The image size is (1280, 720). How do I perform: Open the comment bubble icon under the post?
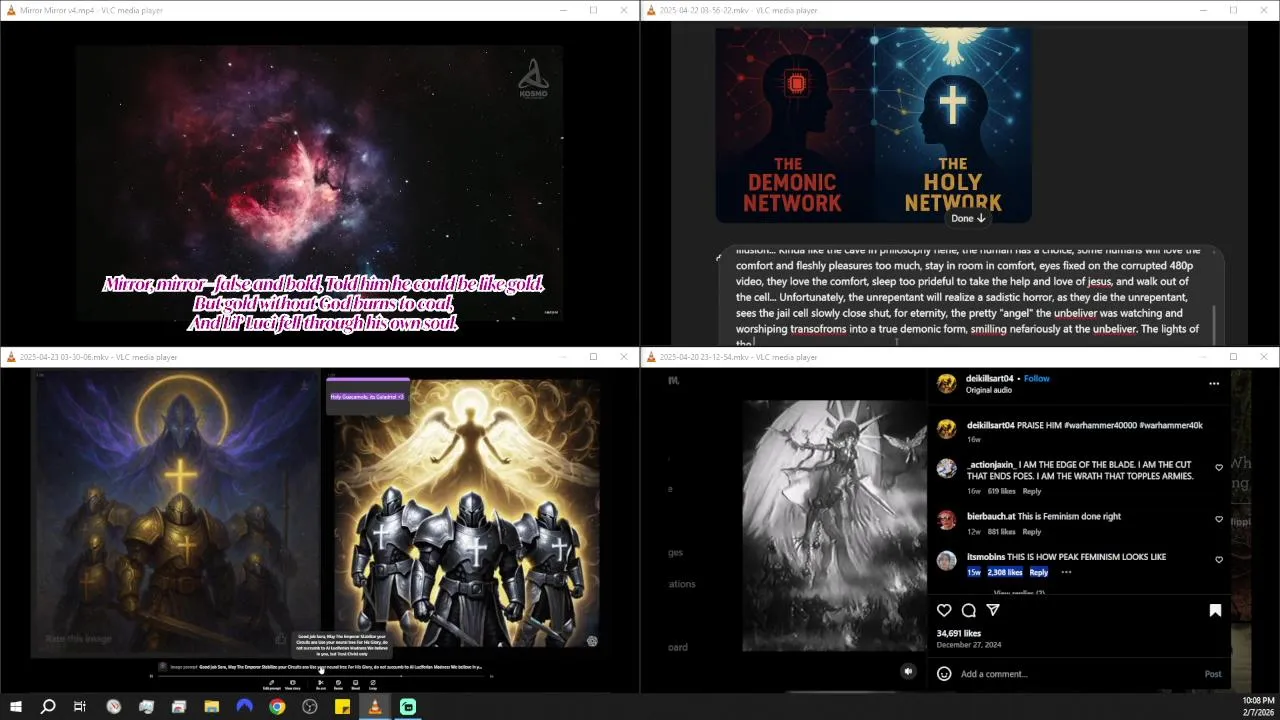[x=968, y=610]
